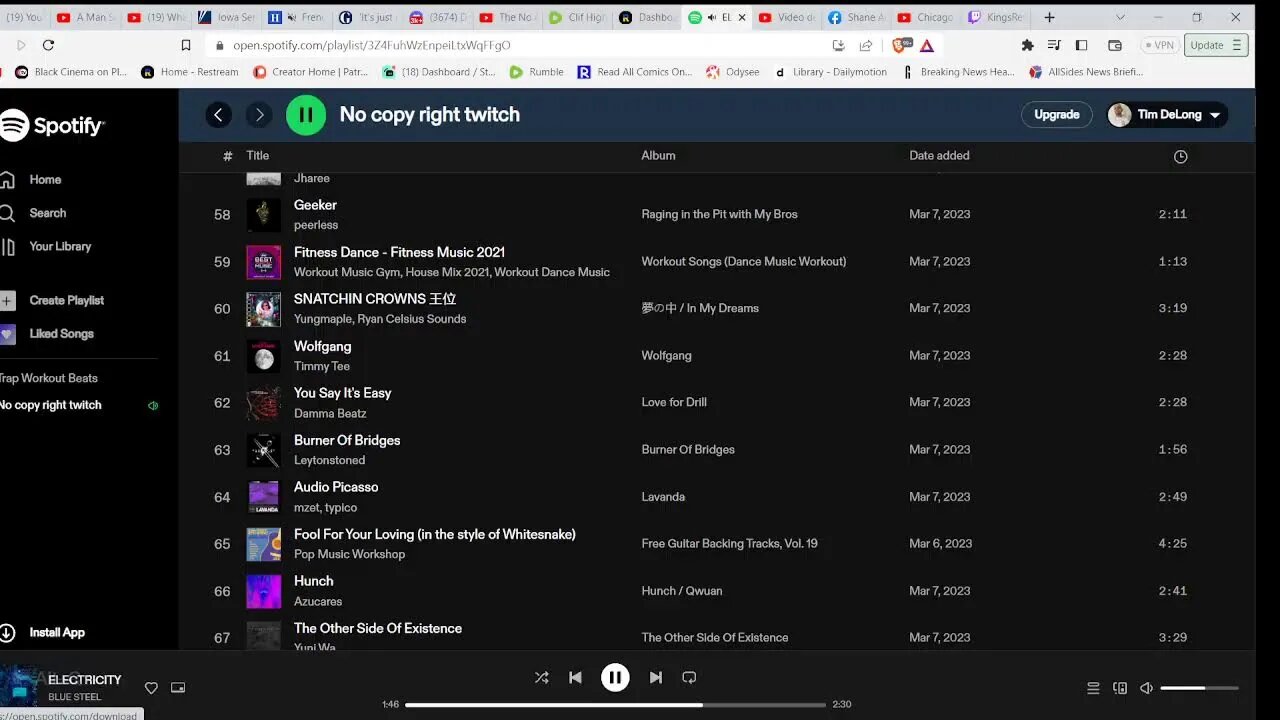Viewport: 1280px width, 720px height.
Task: Go back with Spotify's back arrow
Action: (218, 115)
